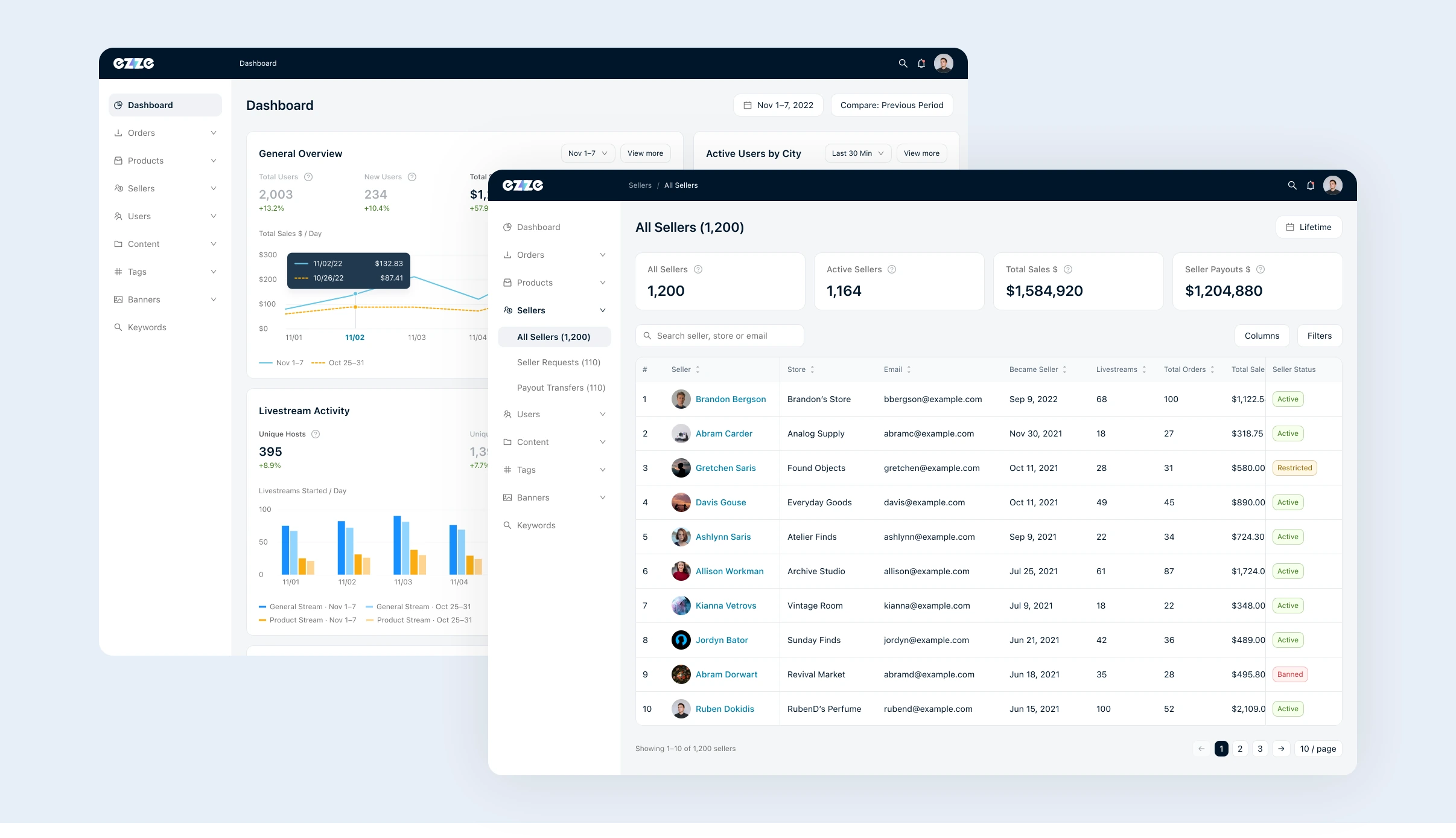Click info icon next to Total Users
1456x838 pixels.
pos(308,177)
